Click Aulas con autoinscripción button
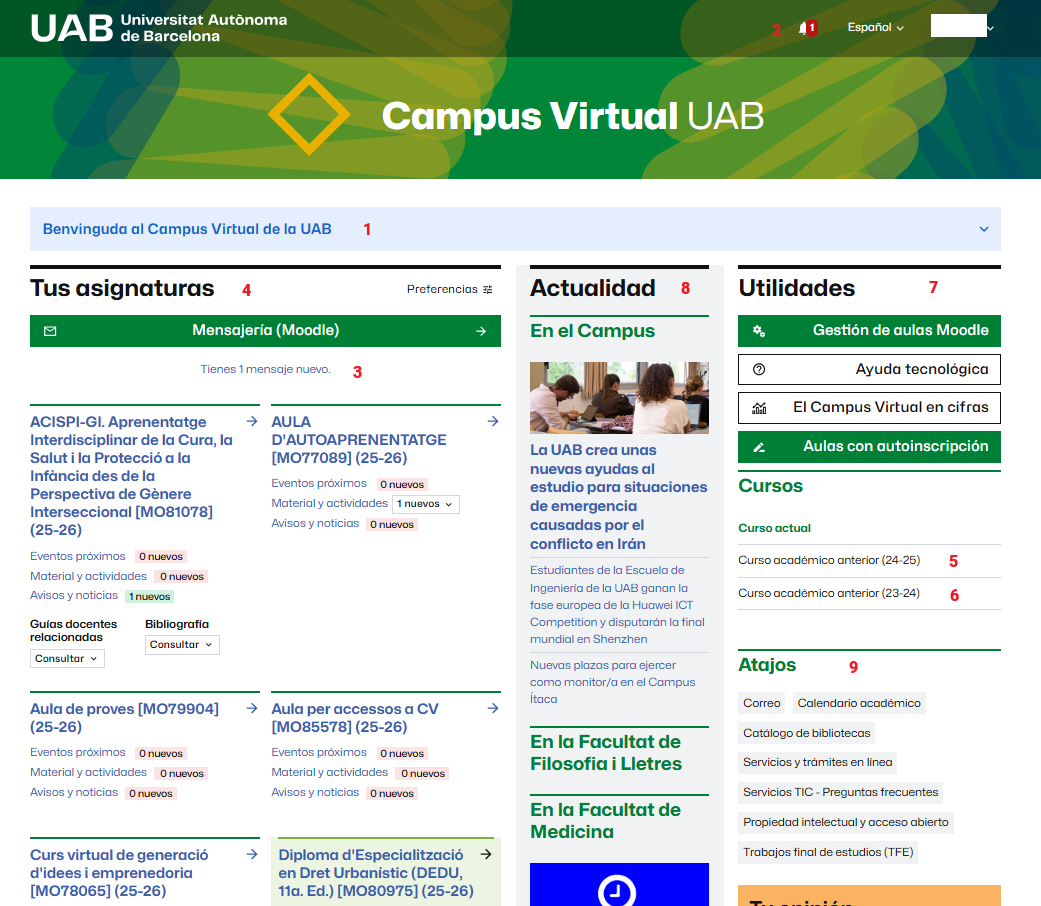The width and height of the screenshot is (1041, 906). click(869, 447)
